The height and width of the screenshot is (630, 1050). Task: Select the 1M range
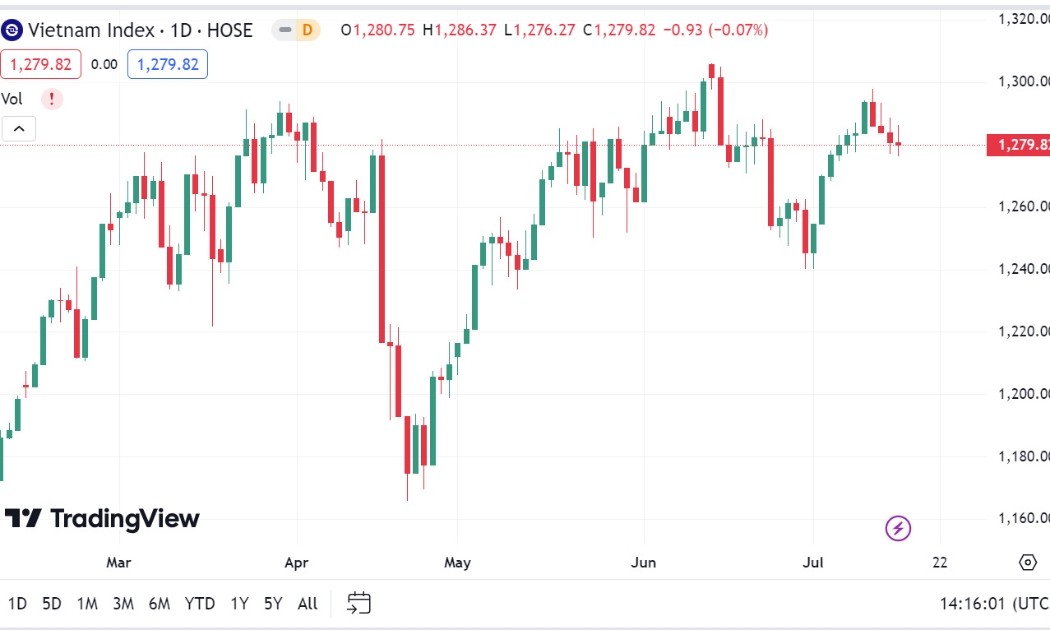point(87,604)
